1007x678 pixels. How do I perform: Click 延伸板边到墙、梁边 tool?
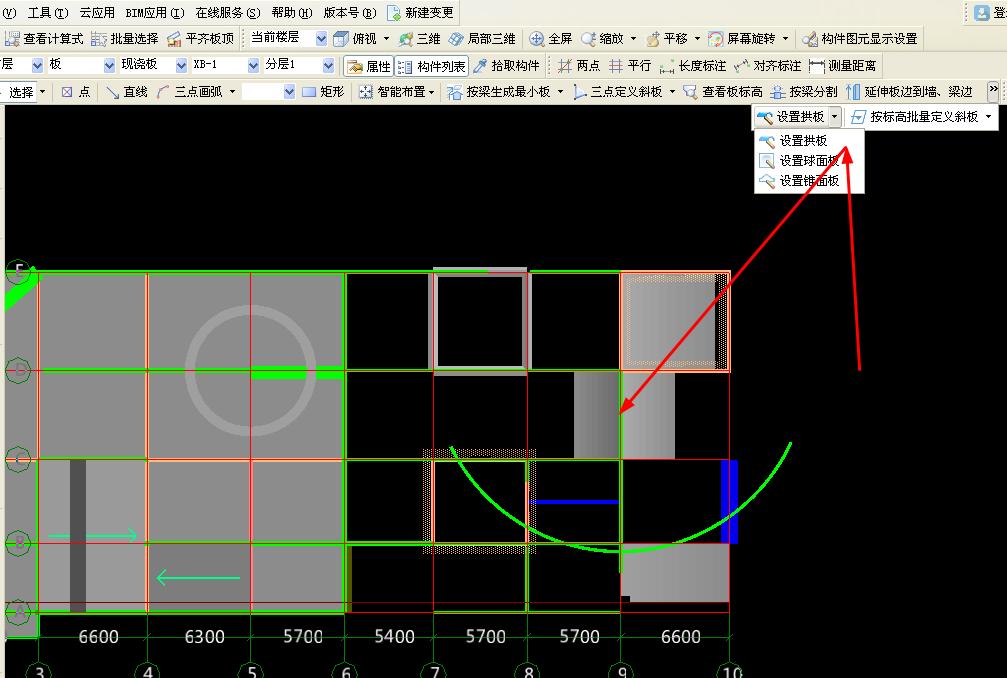tap(909, 92)
